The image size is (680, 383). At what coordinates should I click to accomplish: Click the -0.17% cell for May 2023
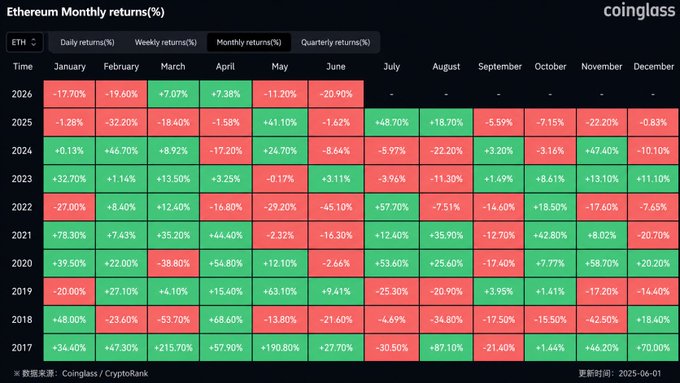pos(280,179)
